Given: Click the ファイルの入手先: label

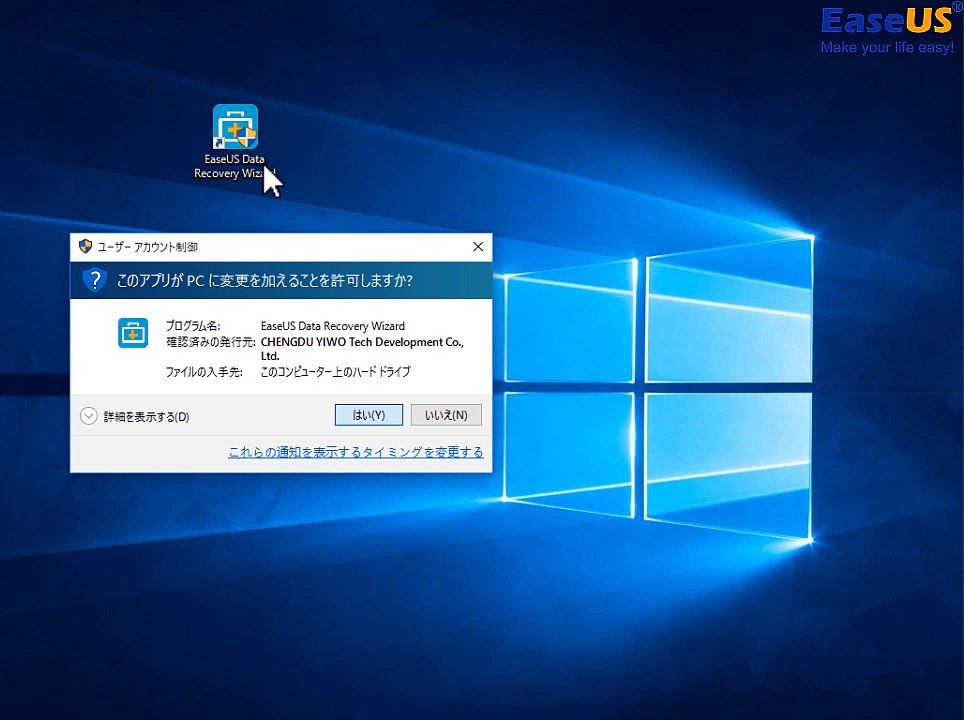Looking at the screenshot, I should (x=204, y=372).
